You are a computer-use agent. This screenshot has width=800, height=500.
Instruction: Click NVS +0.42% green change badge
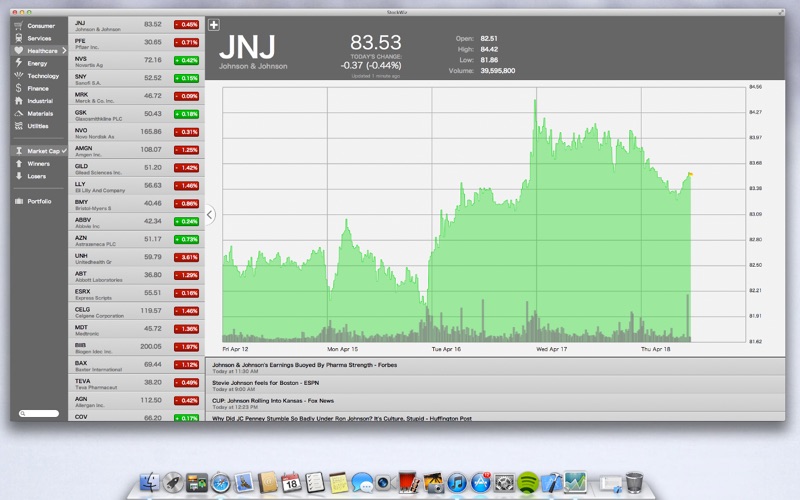(x=187, y=60)
